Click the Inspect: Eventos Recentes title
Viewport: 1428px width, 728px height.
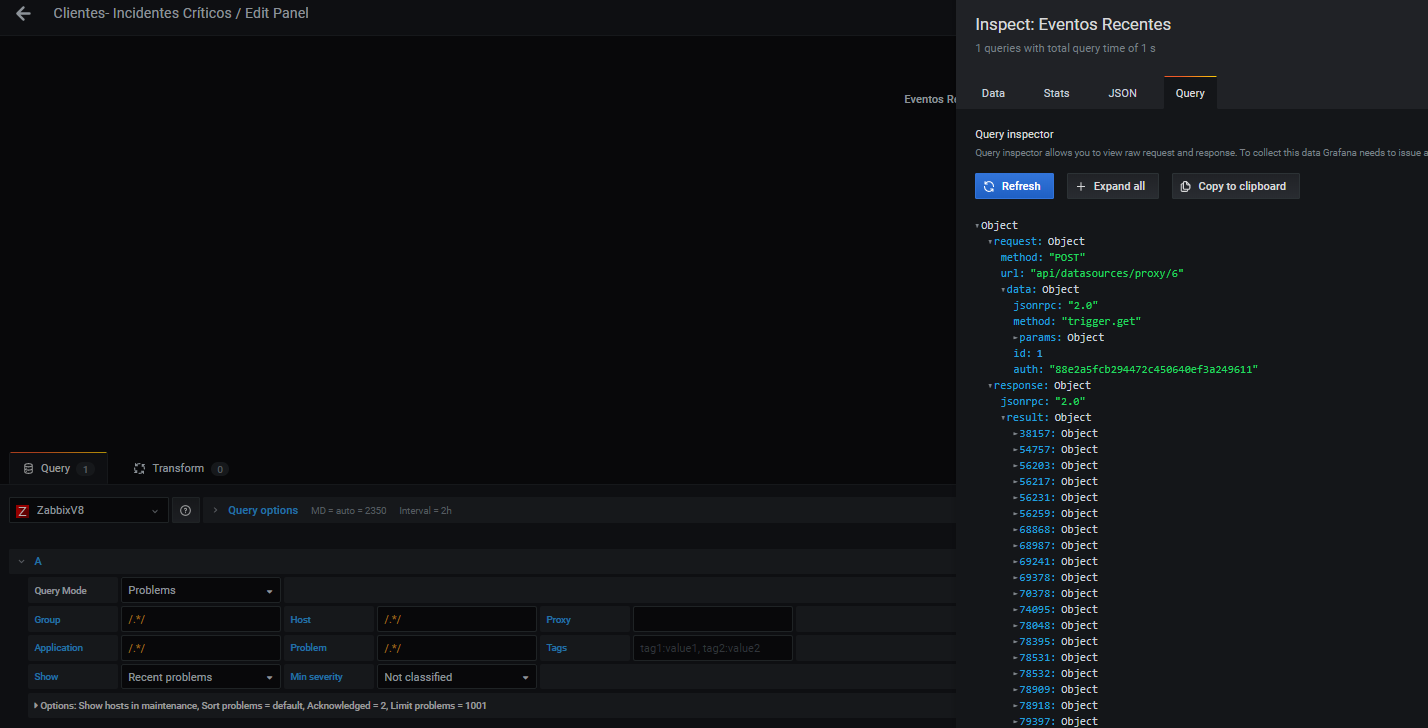[1073, 24]
